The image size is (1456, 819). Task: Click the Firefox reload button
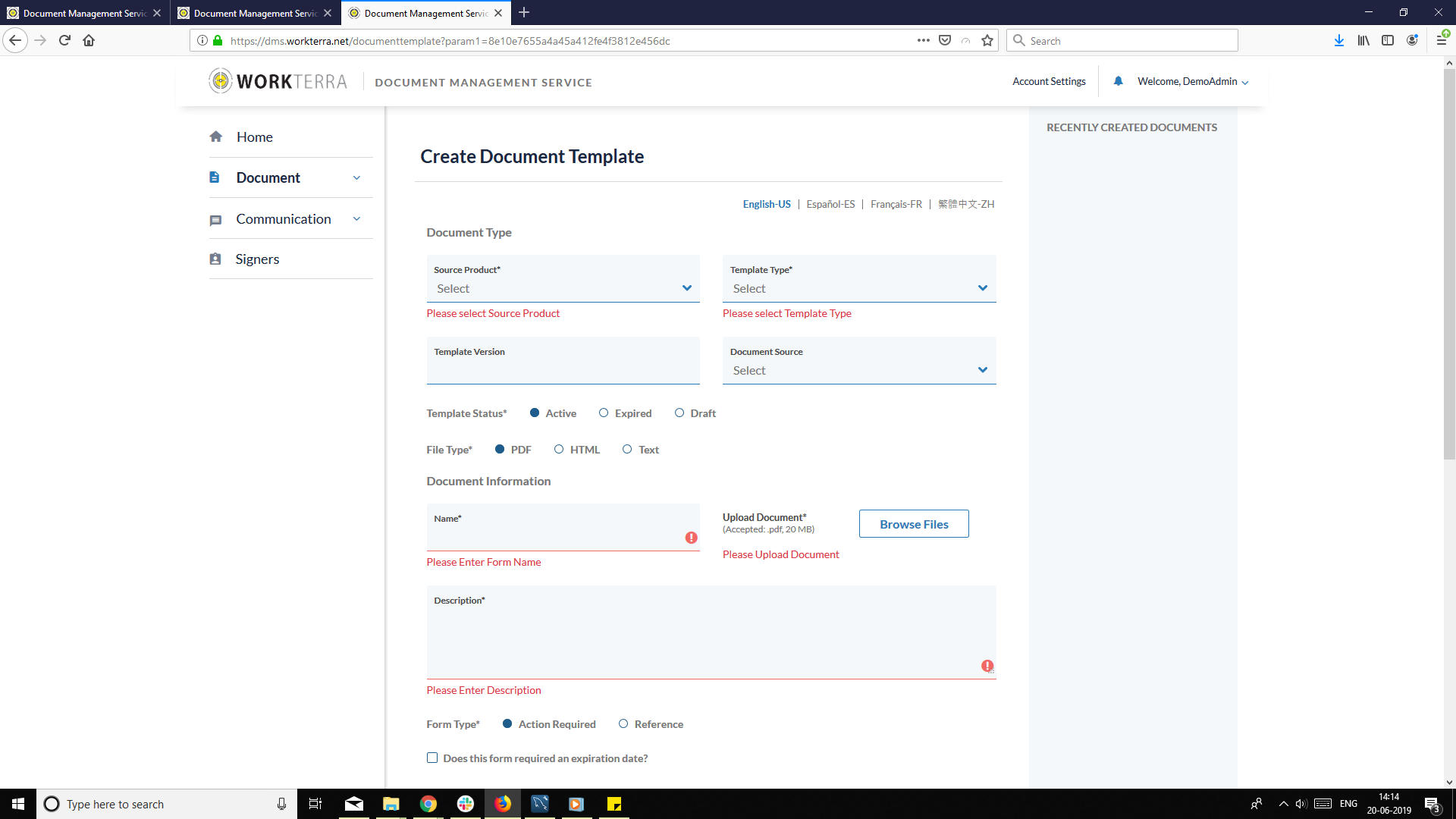click(64, 41)
